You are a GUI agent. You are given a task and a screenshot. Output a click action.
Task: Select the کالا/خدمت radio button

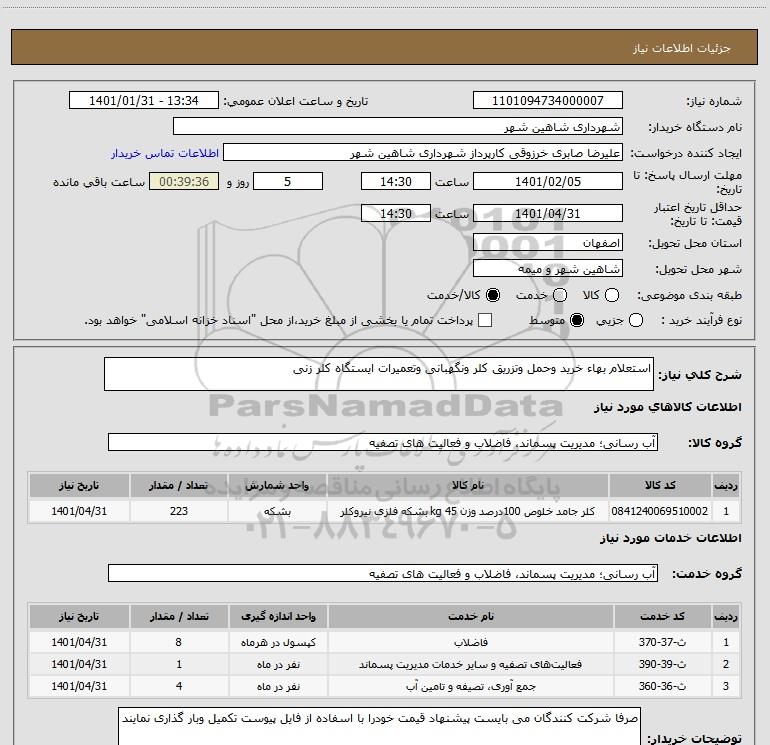(493, 295)
